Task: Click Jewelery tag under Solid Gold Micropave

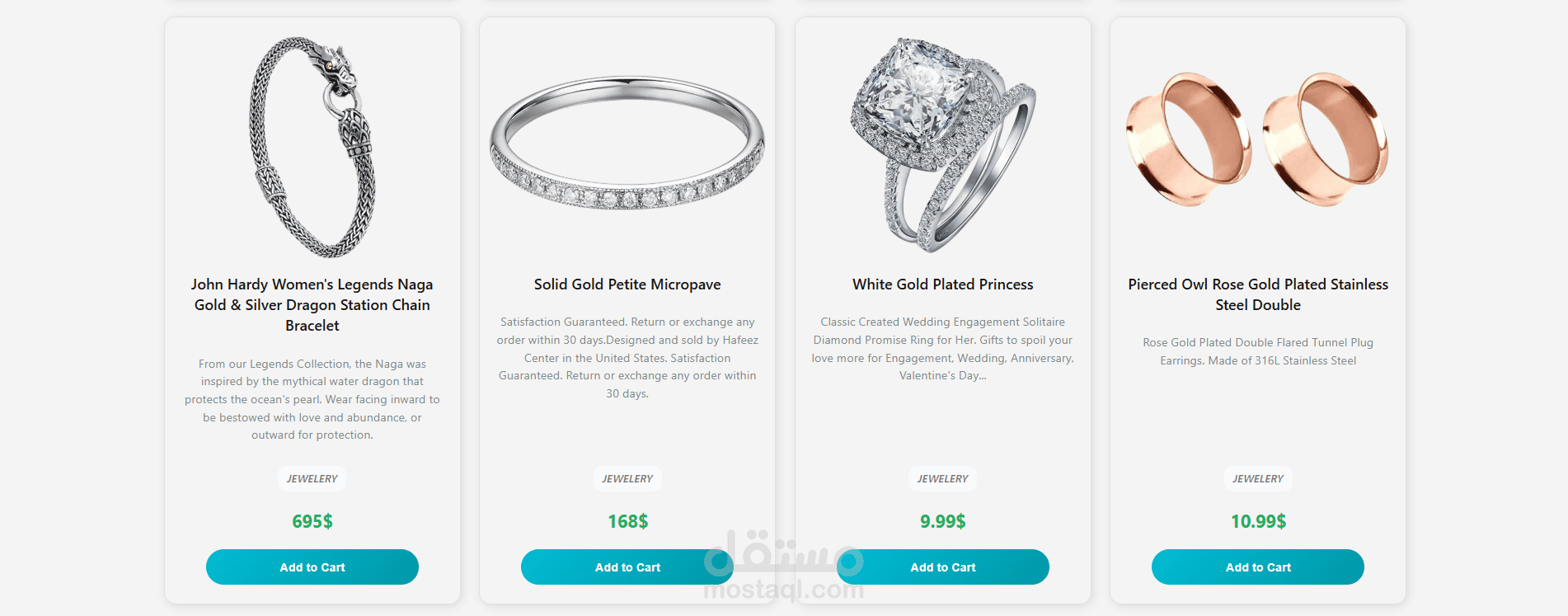Action: (627, 479)
